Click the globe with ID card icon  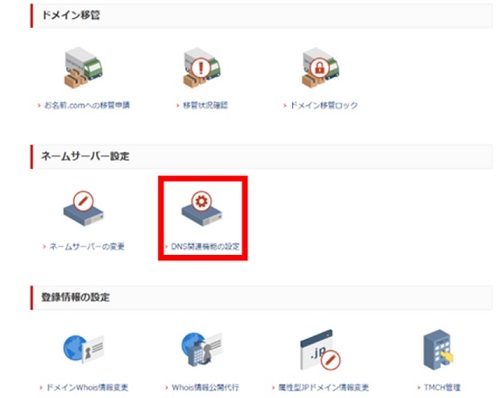(x=83, y=349)
